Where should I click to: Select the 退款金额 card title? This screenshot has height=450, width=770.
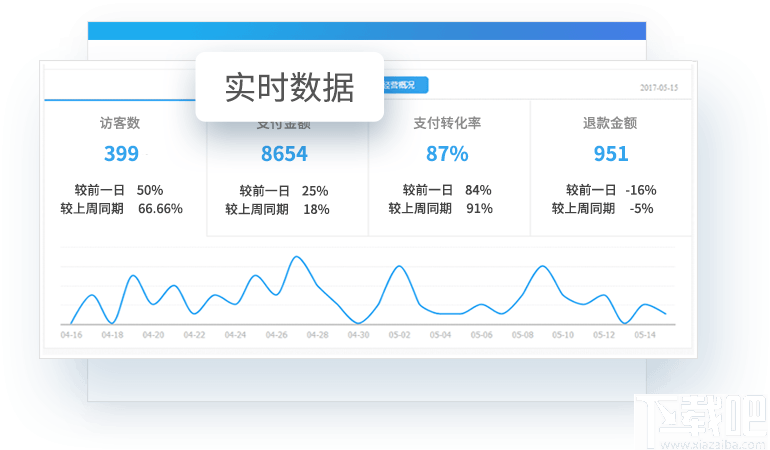coord(610,123)
